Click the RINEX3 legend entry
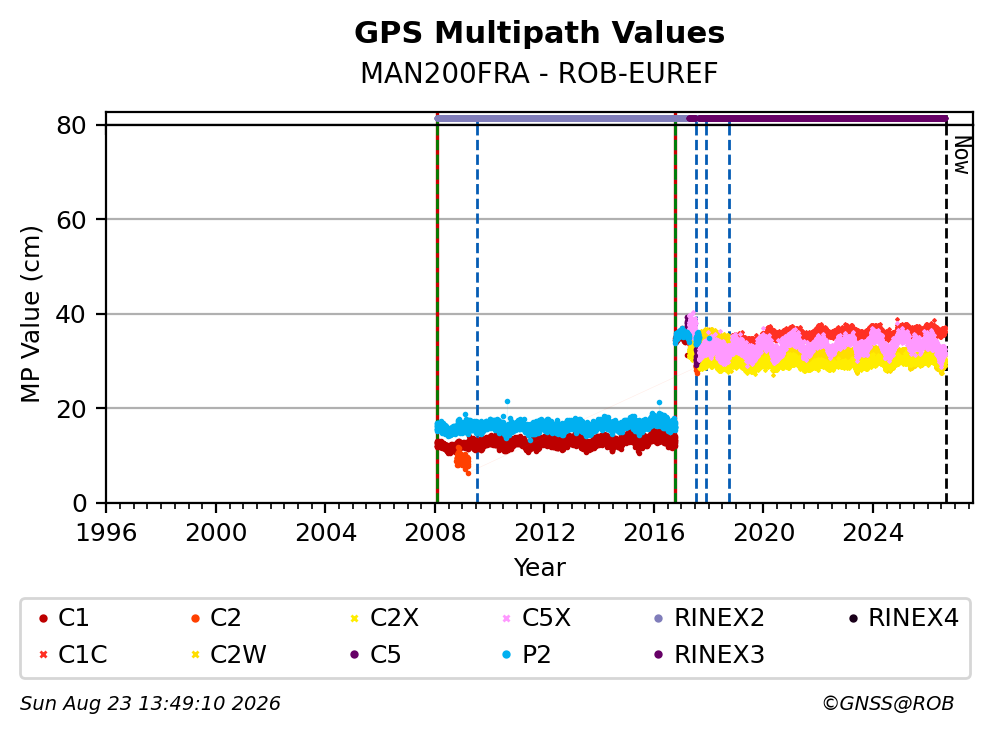 (709, 654)
